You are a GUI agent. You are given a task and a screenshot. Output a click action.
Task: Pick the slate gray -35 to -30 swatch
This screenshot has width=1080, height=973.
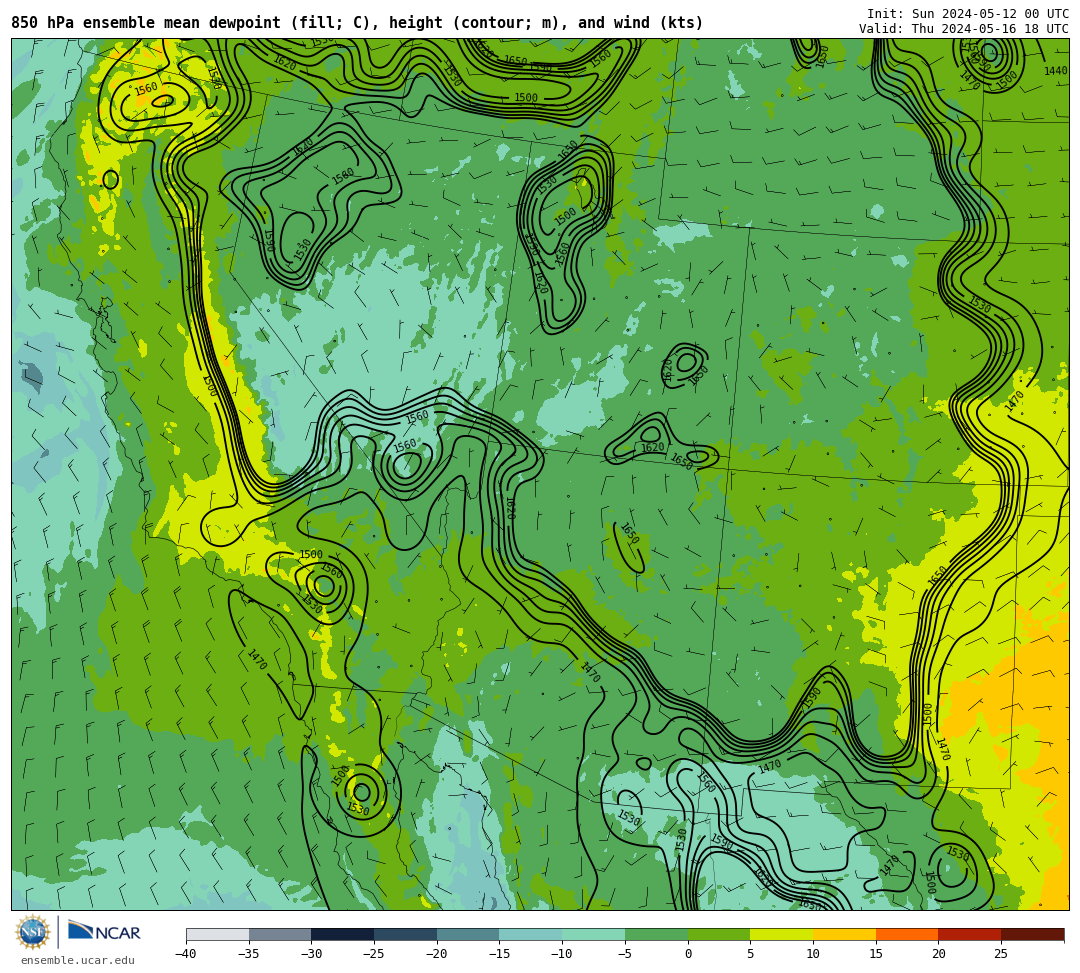click(280, 935)
